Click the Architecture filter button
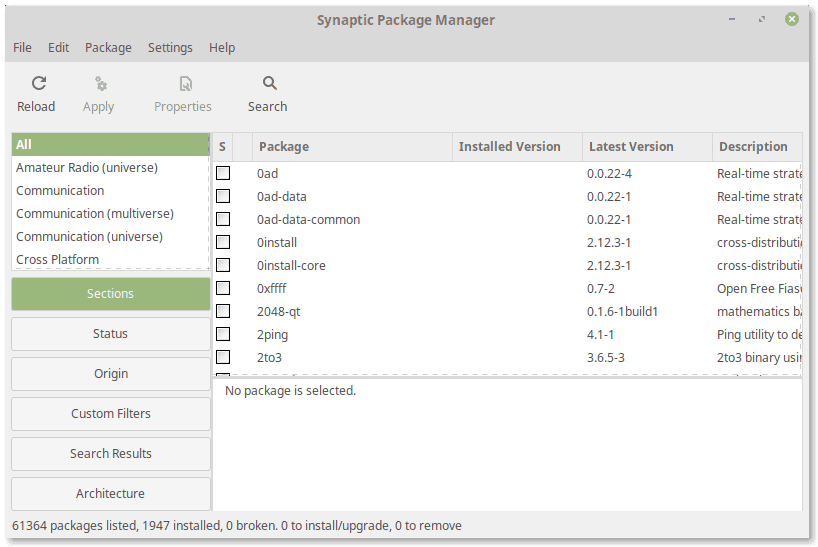Viewport: 818px width, 547px height. click(111, 493)
